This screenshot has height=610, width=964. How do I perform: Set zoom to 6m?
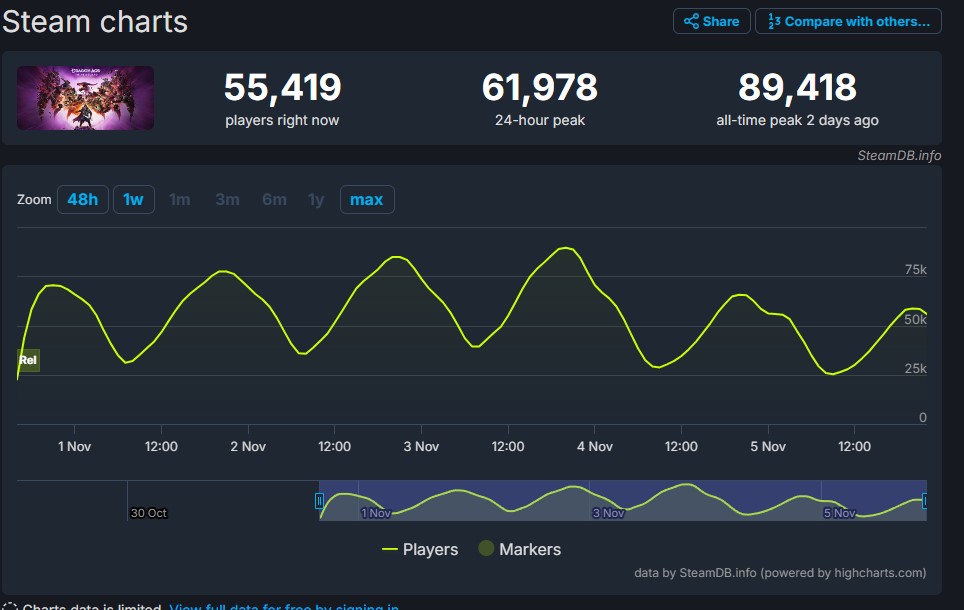pos(274,199)
